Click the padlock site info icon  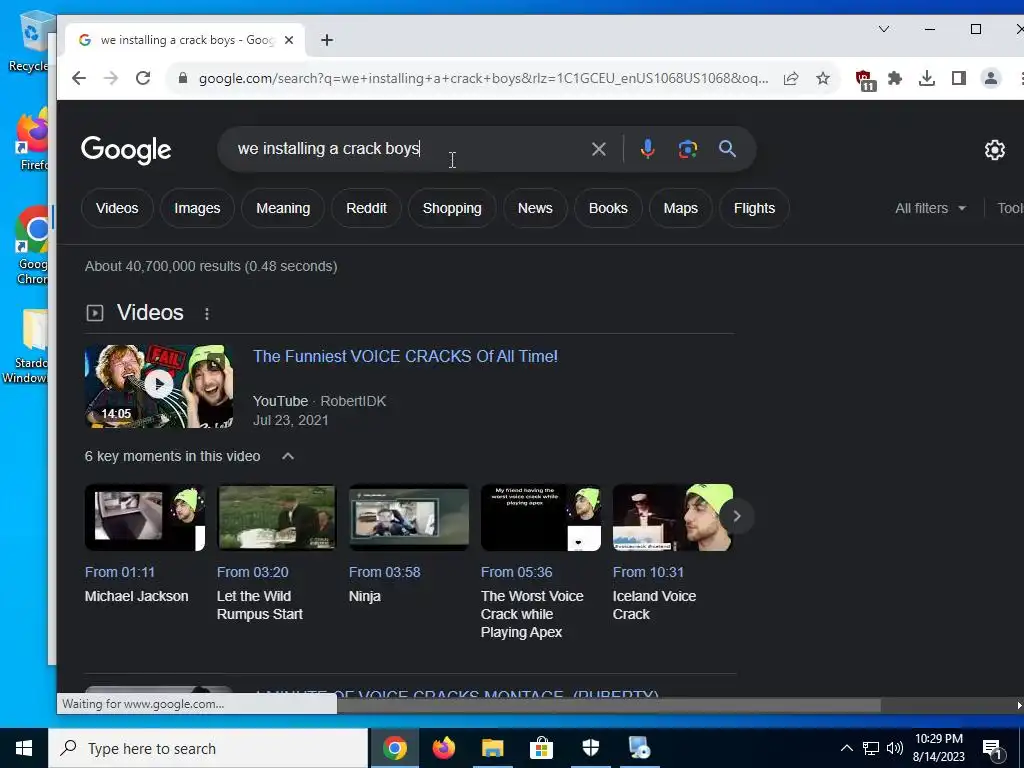pyautogui.click(x=184, y=78)
